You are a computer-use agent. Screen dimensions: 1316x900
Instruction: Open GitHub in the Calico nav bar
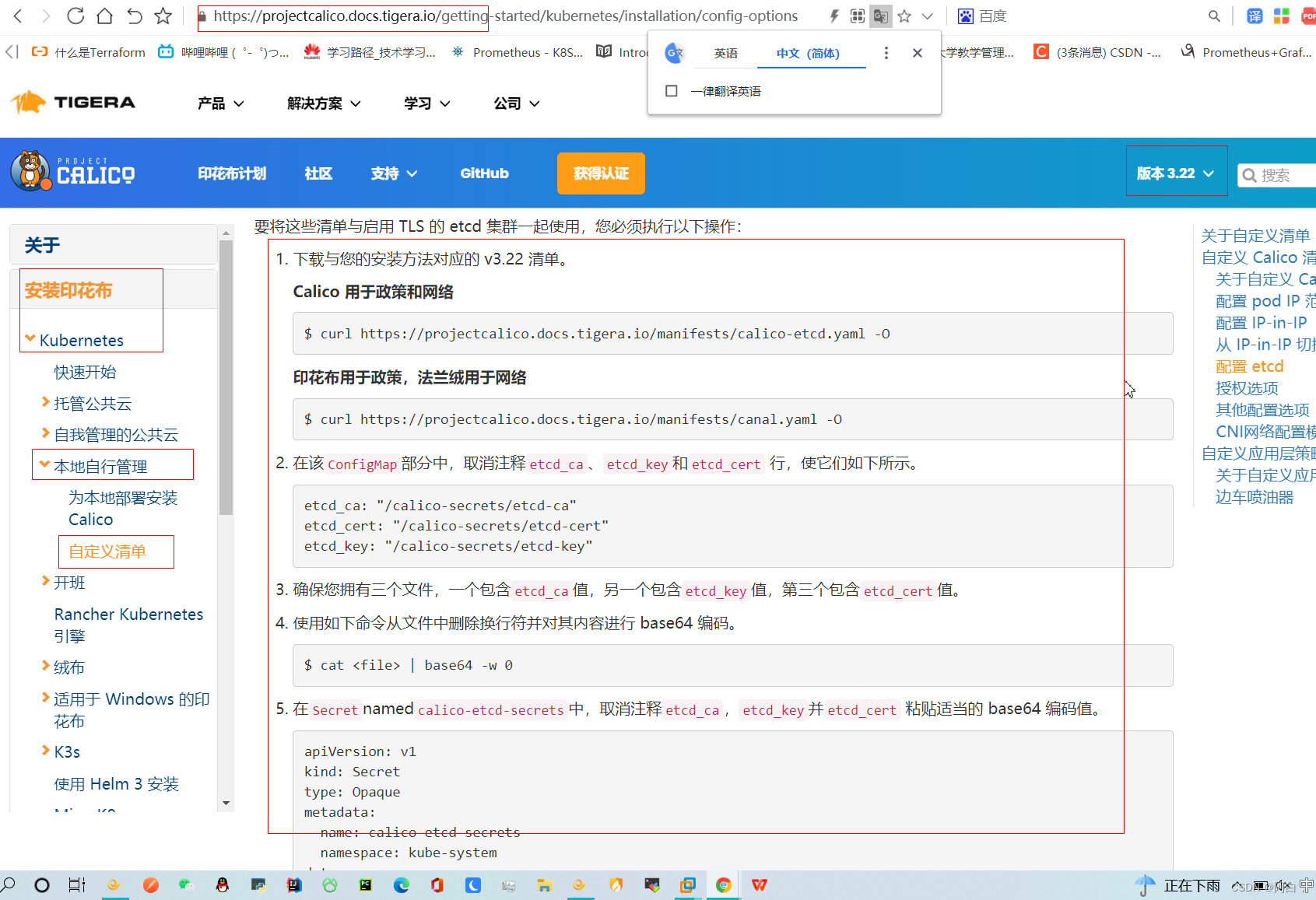[x=484, y=173]
